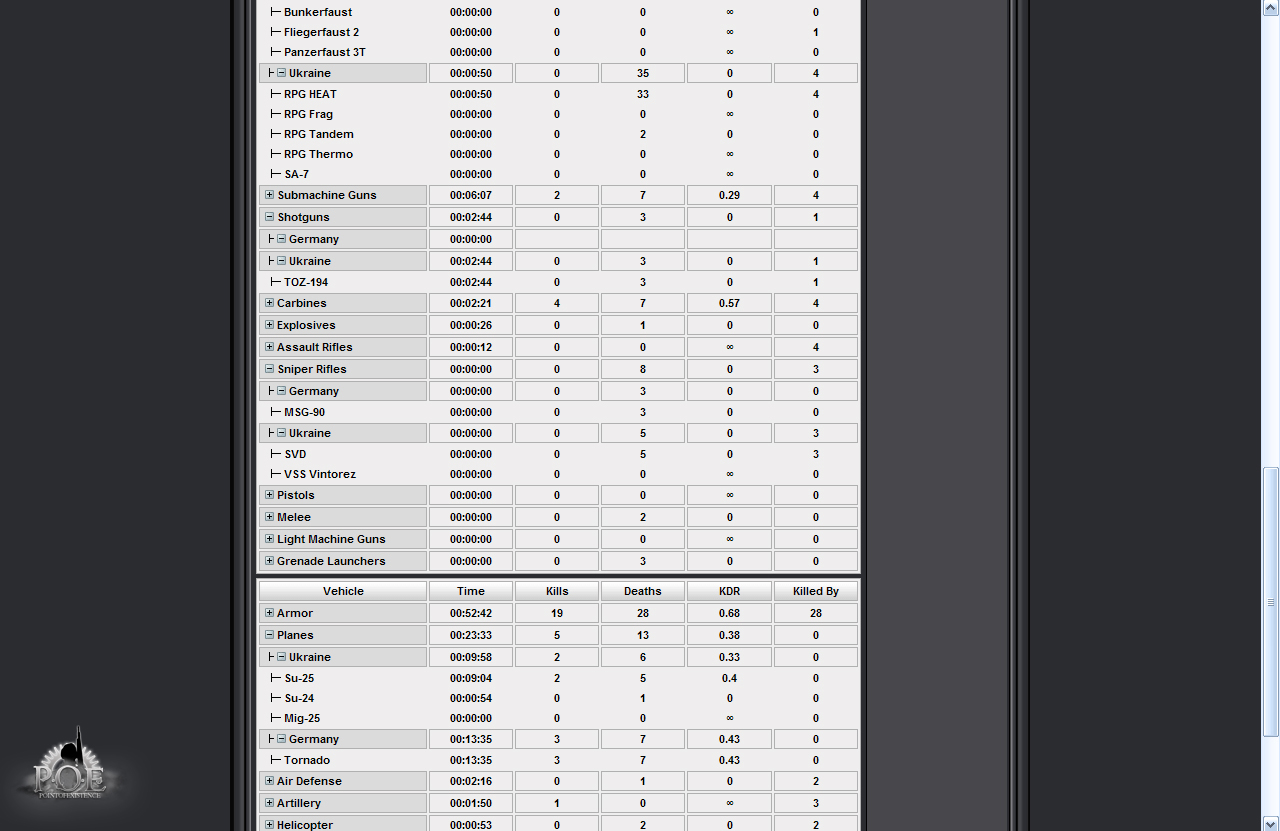Expand the Light Machine Guns row
This screenshot has height=831, width=1280.
point(270,539)
